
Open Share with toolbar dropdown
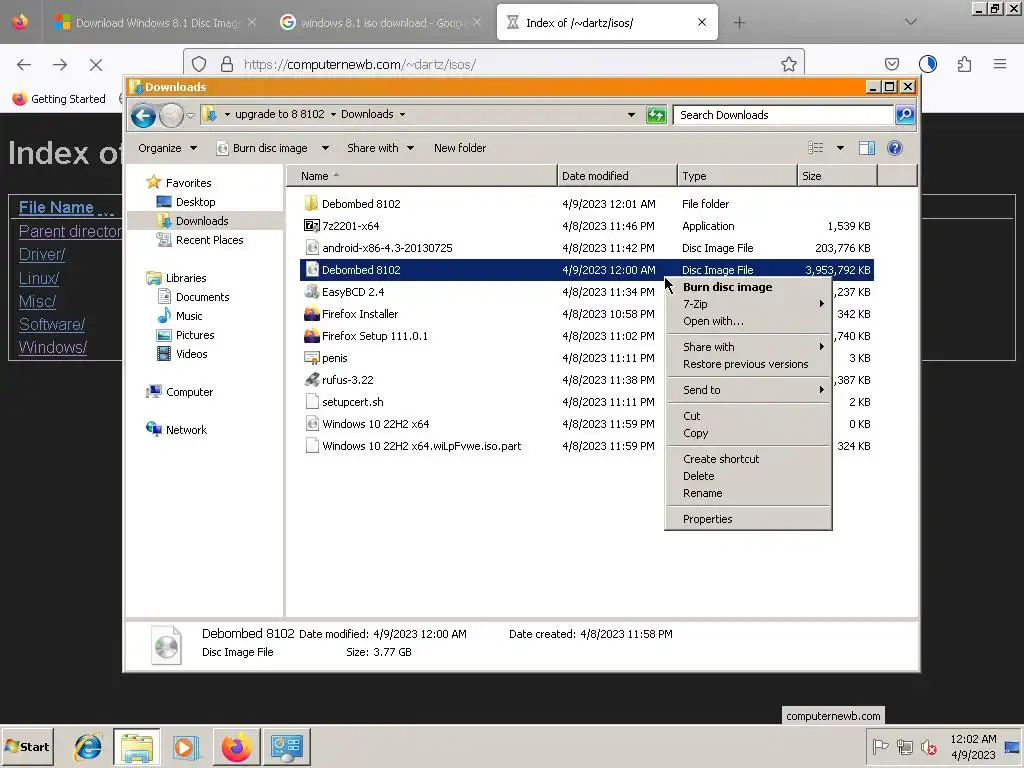381,148
